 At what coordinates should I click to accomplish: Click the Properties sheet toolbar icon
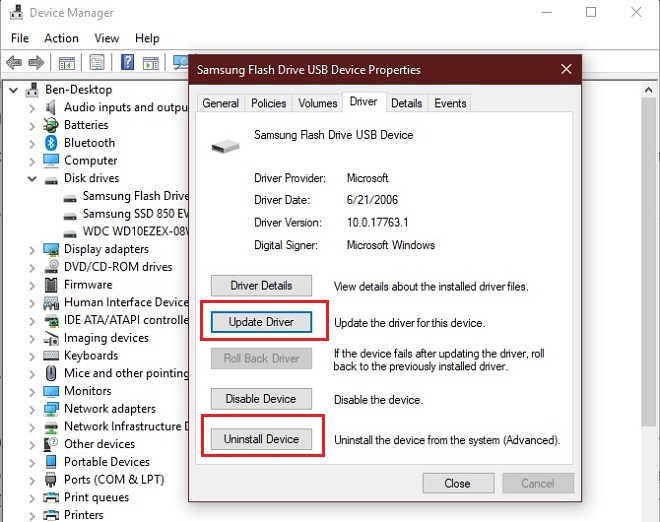coord(97,63)
